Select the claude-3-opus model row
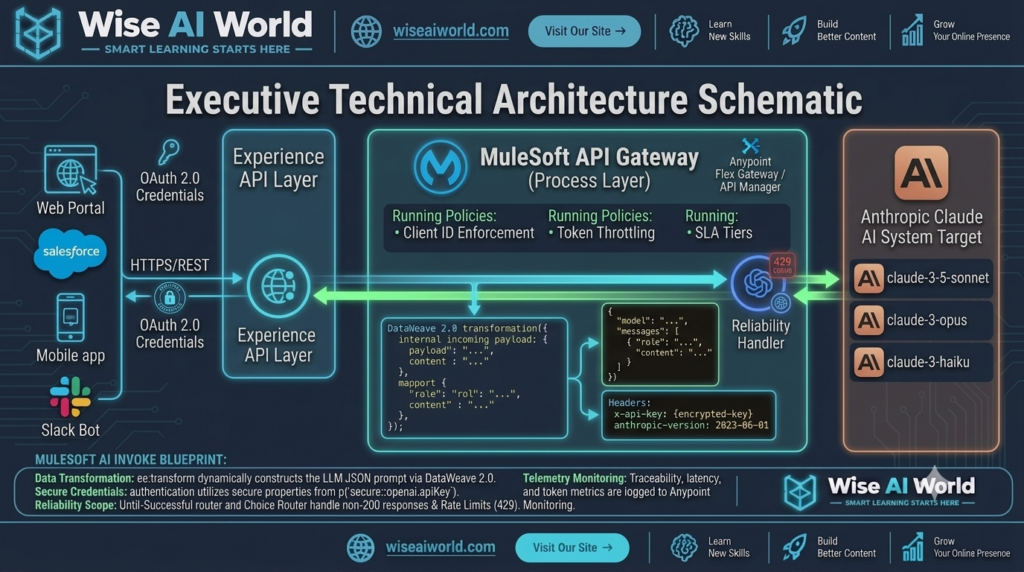The image size is (1024, 572). (x=921, y=320)
